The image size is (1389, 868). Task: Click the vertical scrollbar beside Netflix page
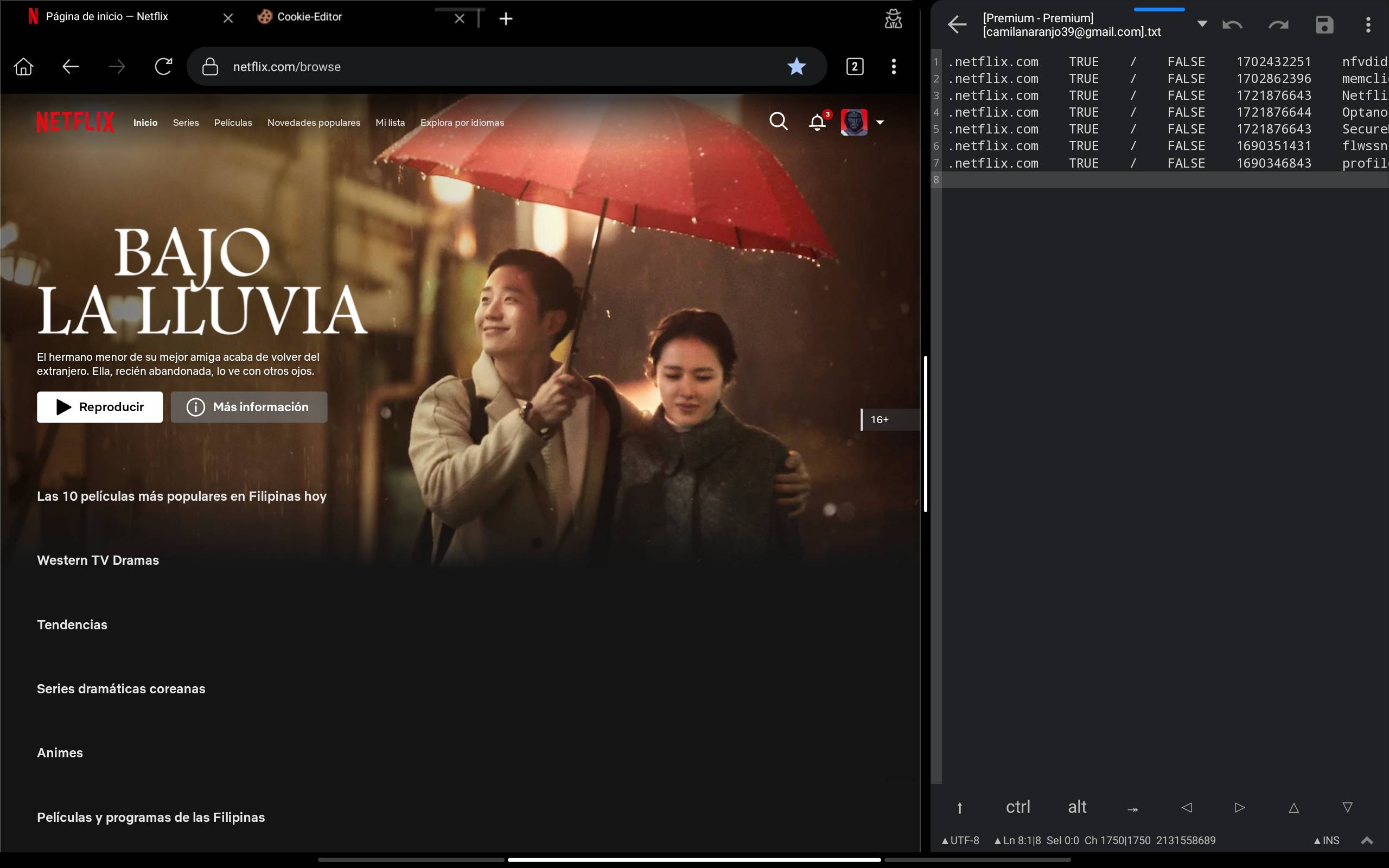coord(925,433)
